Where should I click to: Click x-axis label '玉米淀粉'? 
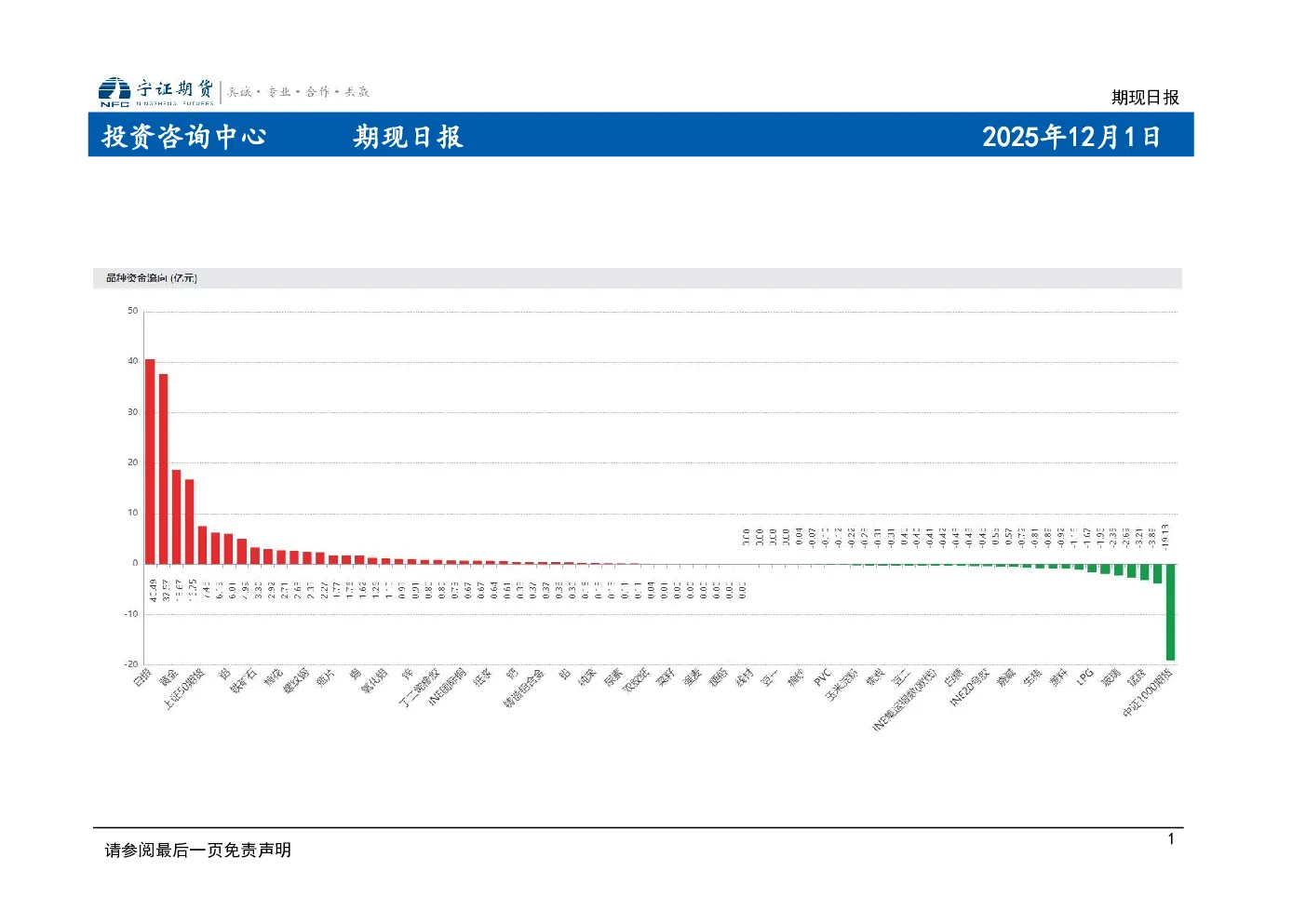pyautogui.click(x=841, y=684)
